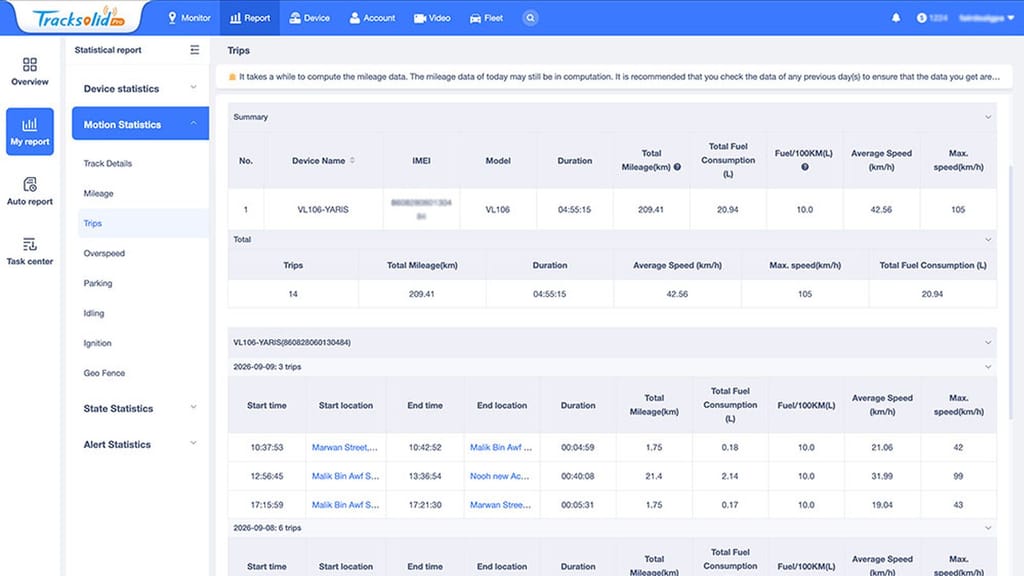Click the search magnifier icon in header
The height and width of the screenshot is (576, 1024).
coord(530,18)
